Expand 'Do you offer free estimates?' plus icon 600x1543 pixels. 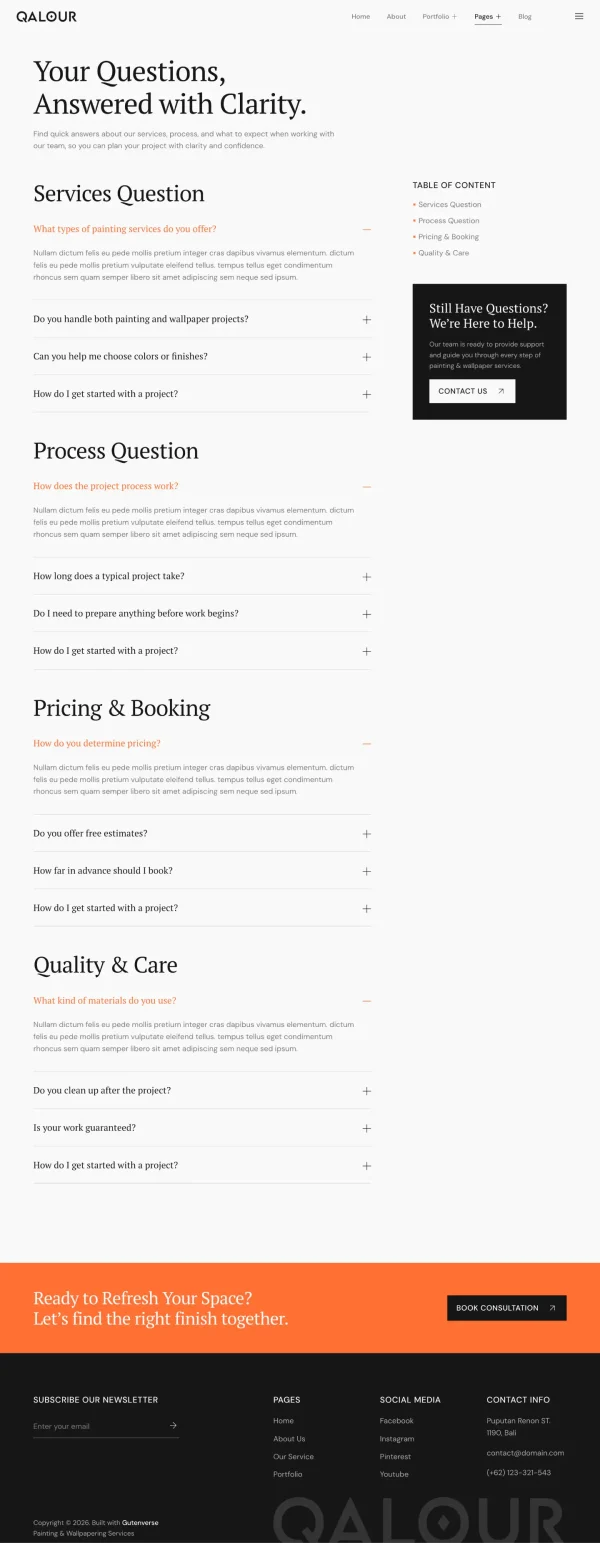(x=367, y=834)
